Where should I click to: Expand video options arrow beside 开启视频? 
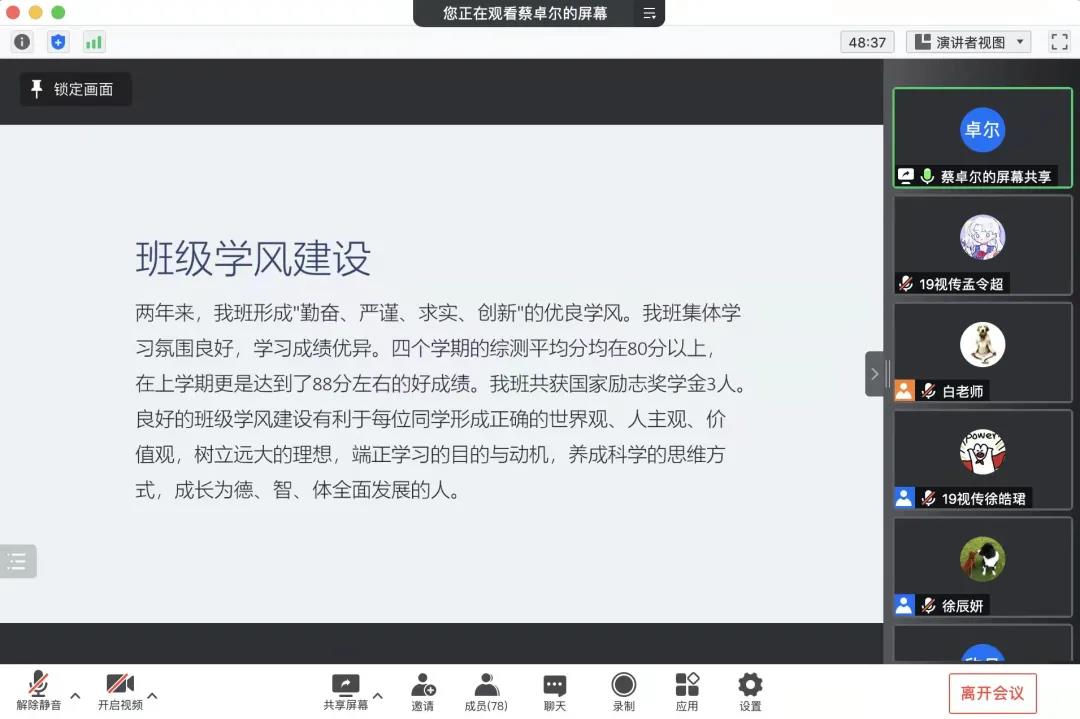152,696
